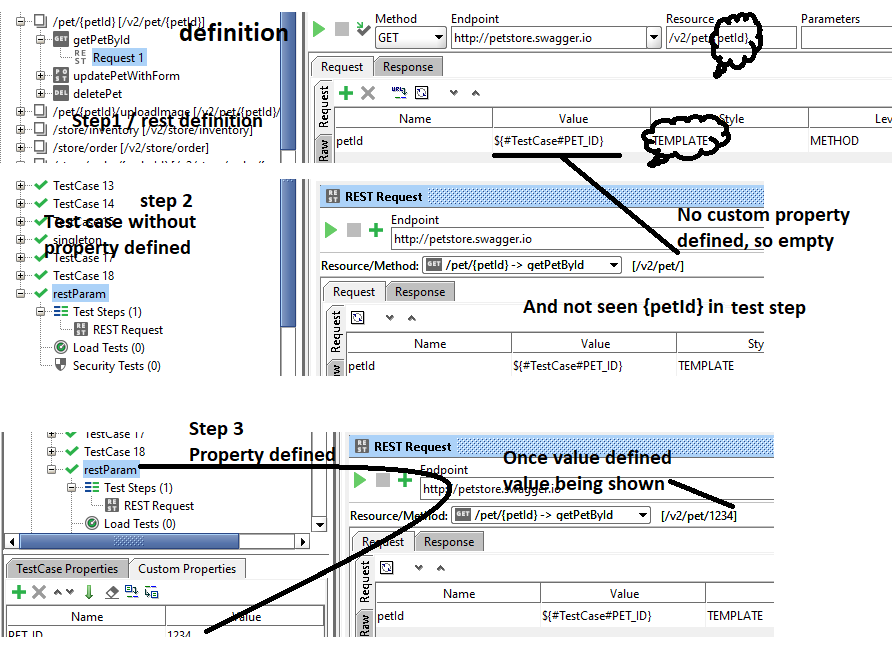Click the eraser clear properties icon
Image resolution: width=893 pixels, height=655 pixels.
point(112,592)
